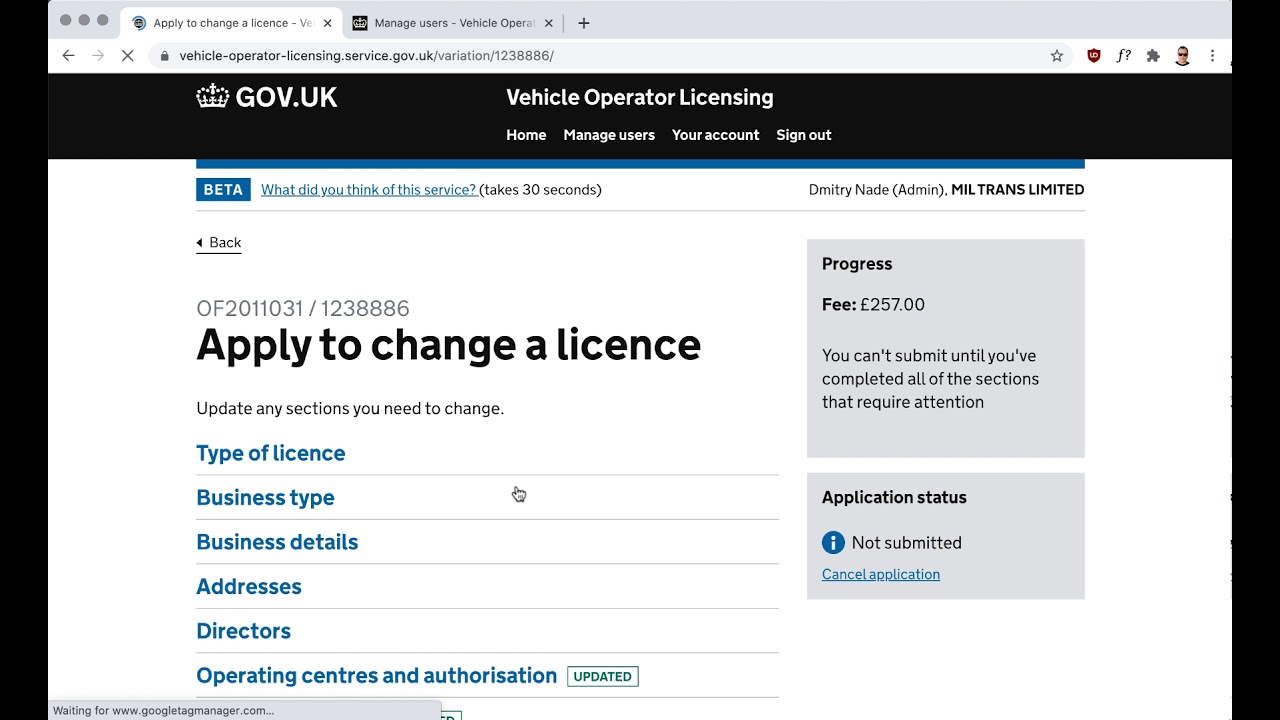Click the Progress panel heading

(857, 264)
